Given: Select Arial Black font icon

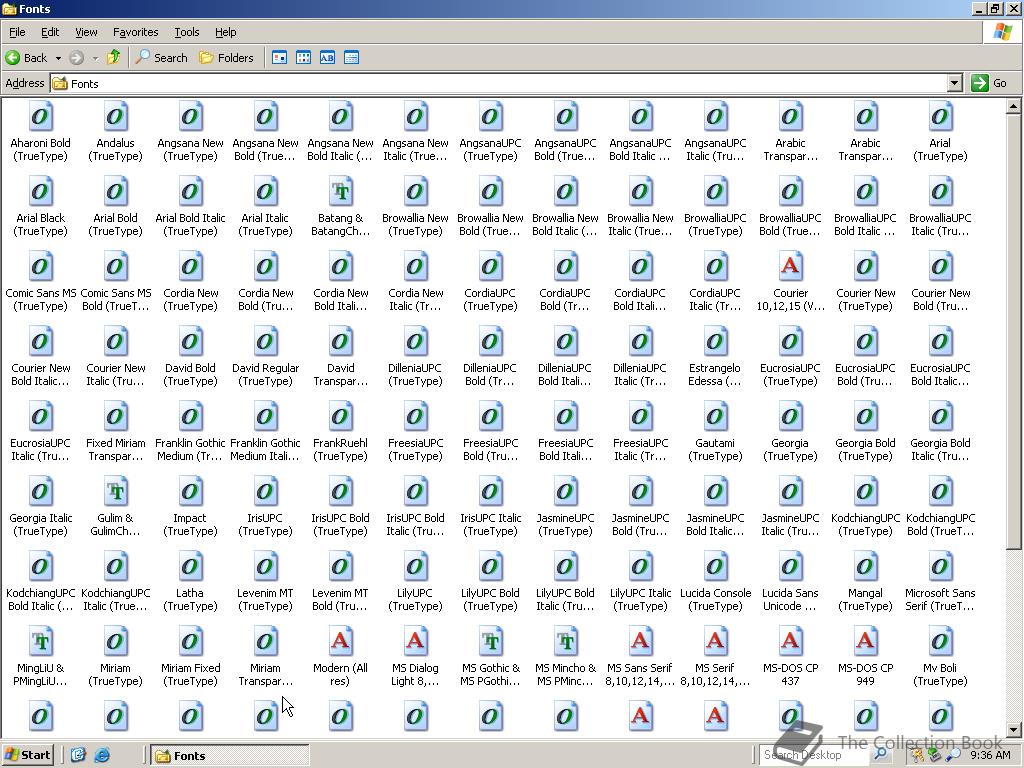Looking at the screenshot, I should (x=40, y=192).
